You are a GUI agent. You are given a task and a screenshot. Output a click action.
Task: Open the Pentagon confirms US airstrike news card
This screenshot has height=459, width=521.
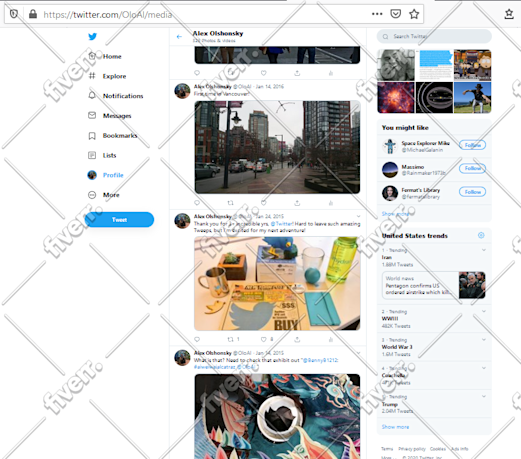click(x=434, y=285)
